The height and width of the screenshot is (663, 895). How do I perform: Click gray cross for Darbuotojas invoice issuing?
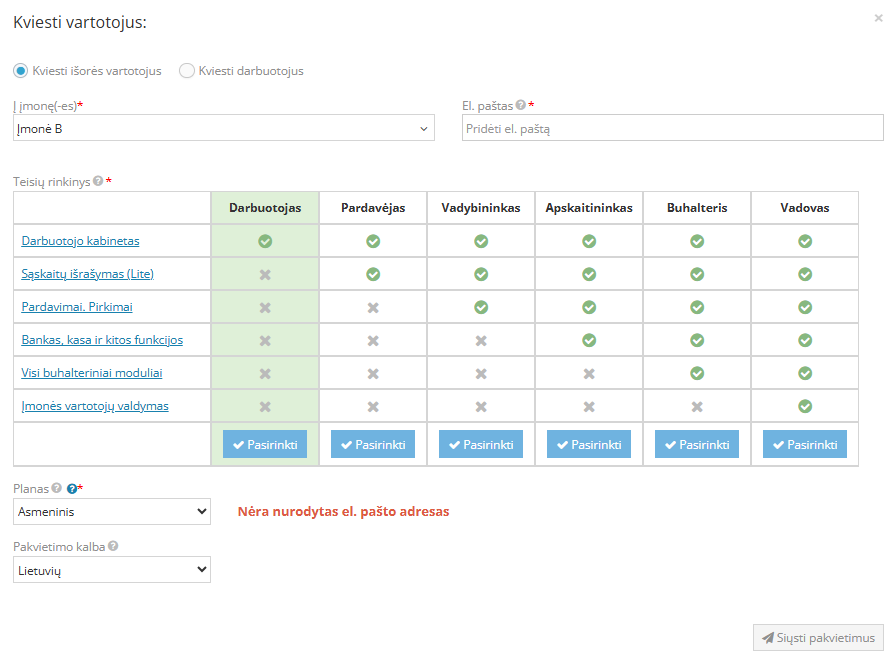tap(265, 274)
